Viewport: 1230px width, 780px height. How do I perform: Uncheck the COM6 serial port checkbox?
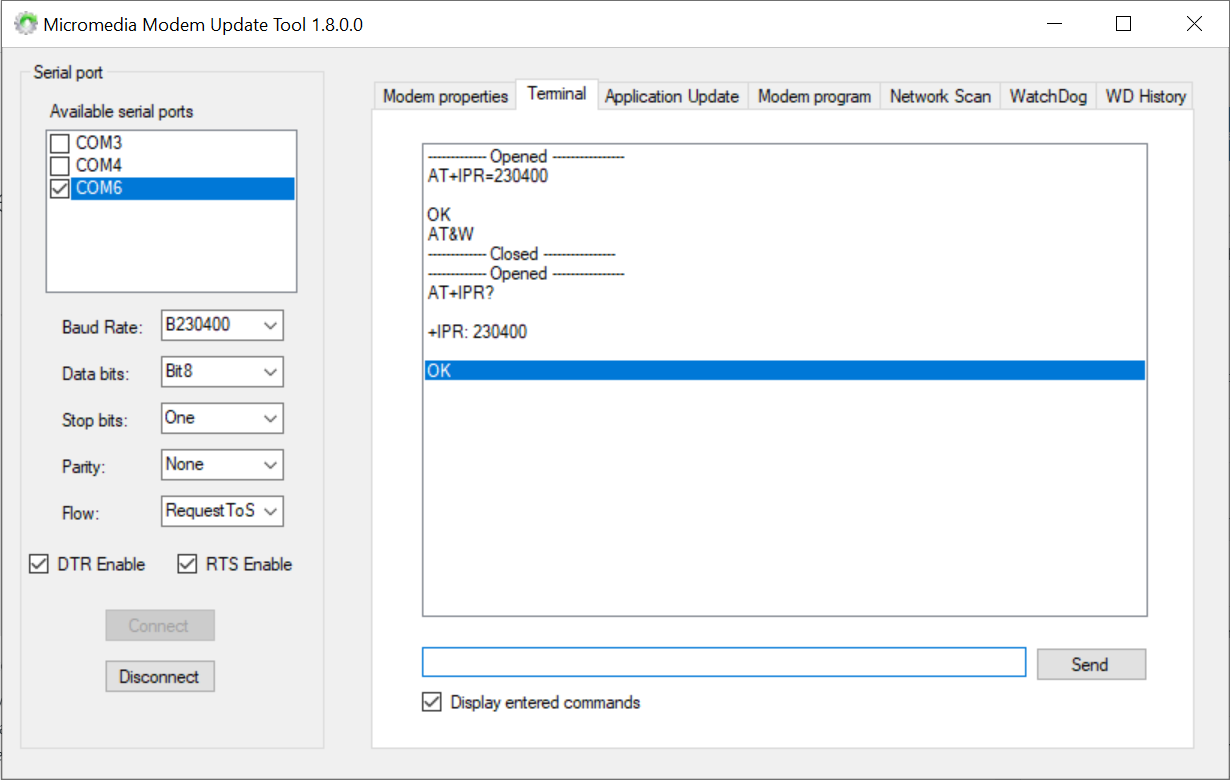pos(60,188)
